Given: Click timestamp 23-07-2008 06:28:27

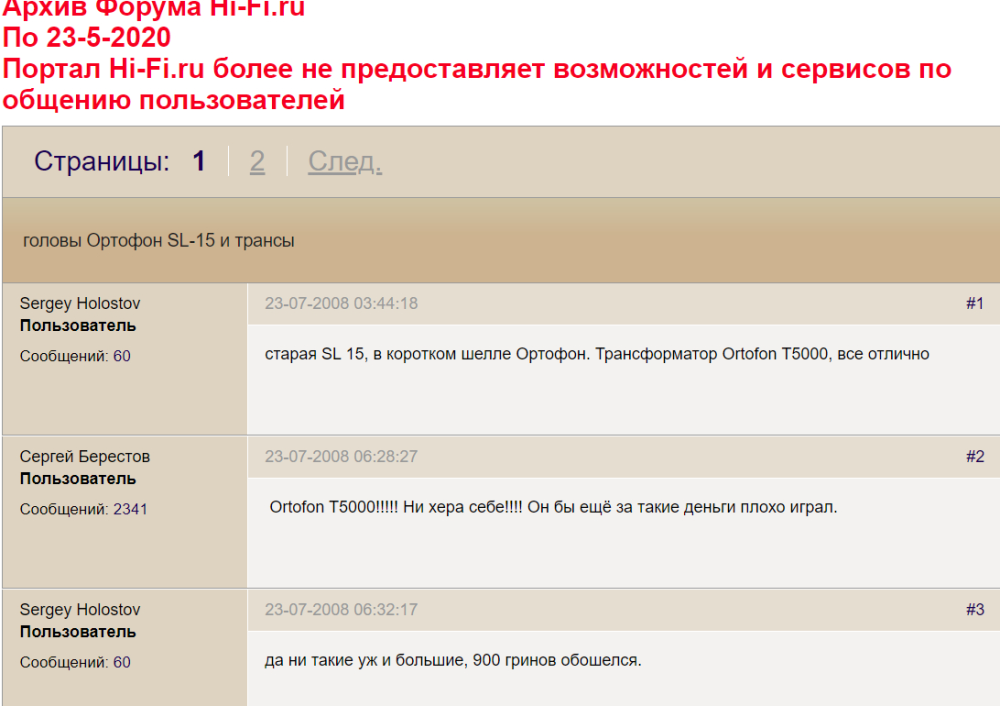Looking at the screenshot, I should [x=341, y=457].
